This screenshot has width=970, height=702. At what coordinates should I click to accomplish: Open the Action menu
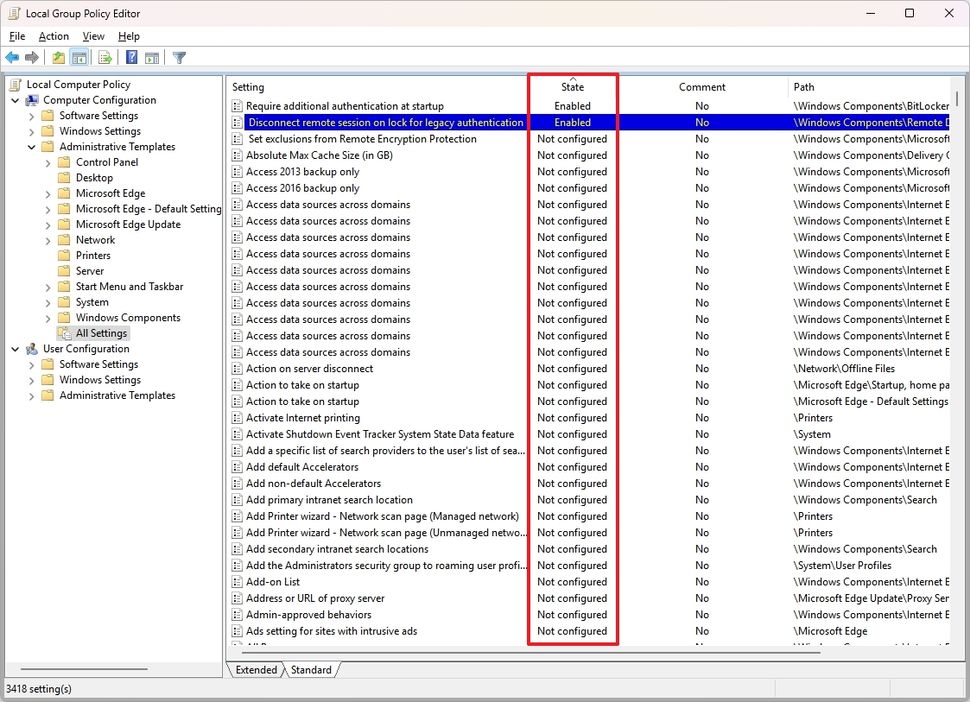pyautogui.click(x=54, y=36)
